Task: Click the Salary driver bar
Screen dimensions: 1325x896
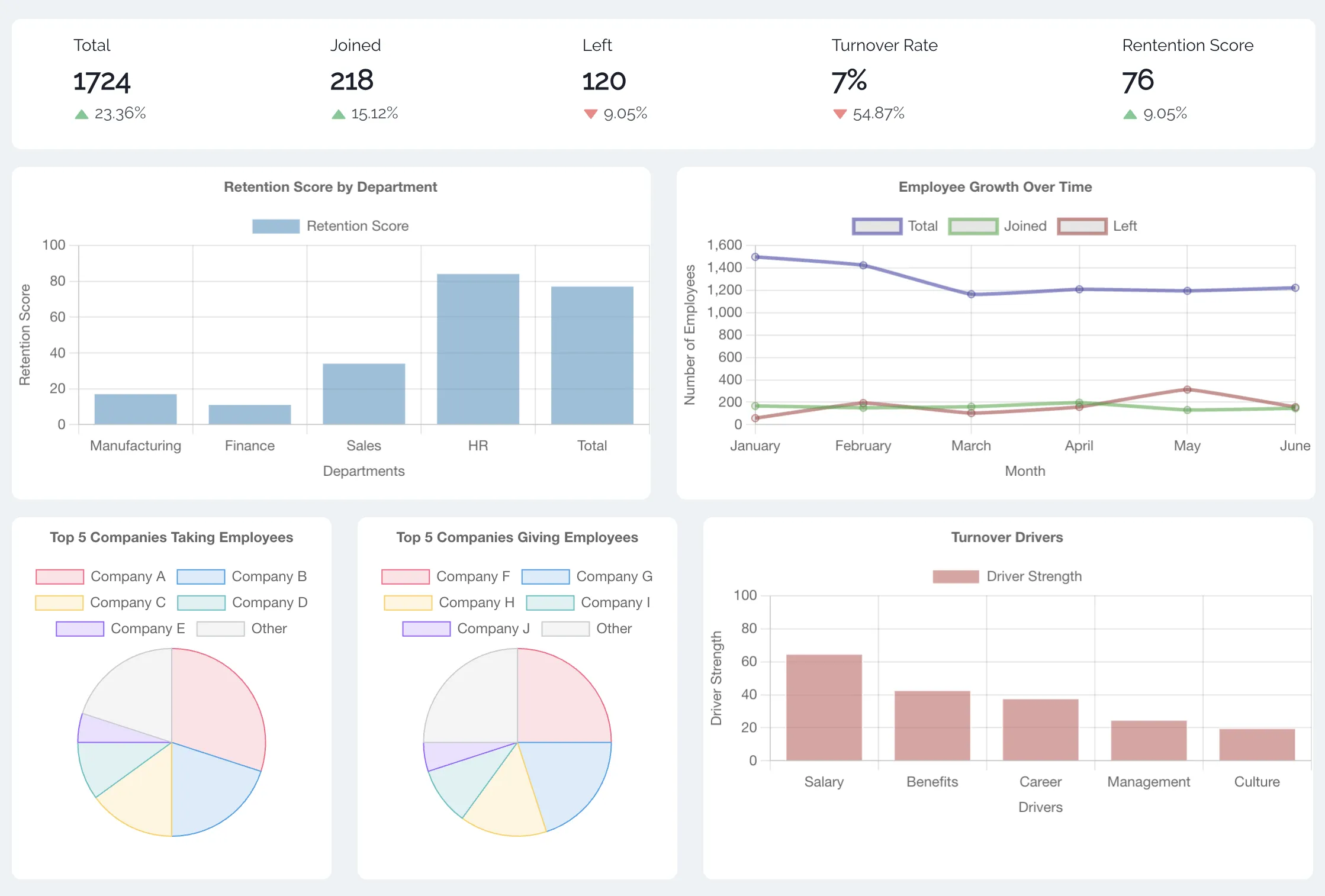Action: [x=824, y=707]
